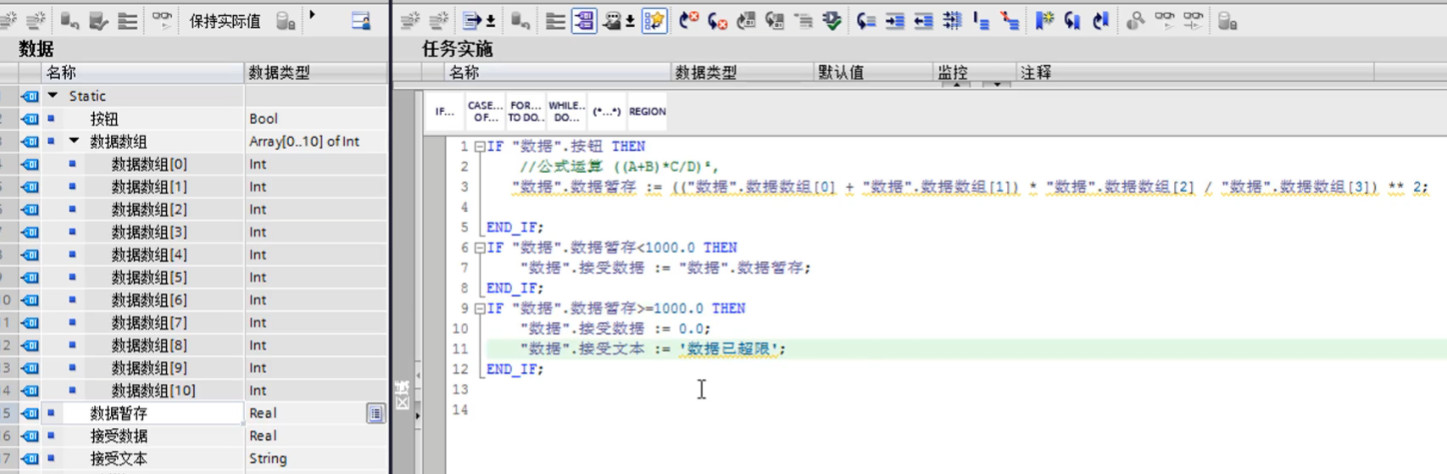Viewport: 1447px width, 474px height.
Task: Click down arrow on interface pane splitter
Action: tap(997, 85)
